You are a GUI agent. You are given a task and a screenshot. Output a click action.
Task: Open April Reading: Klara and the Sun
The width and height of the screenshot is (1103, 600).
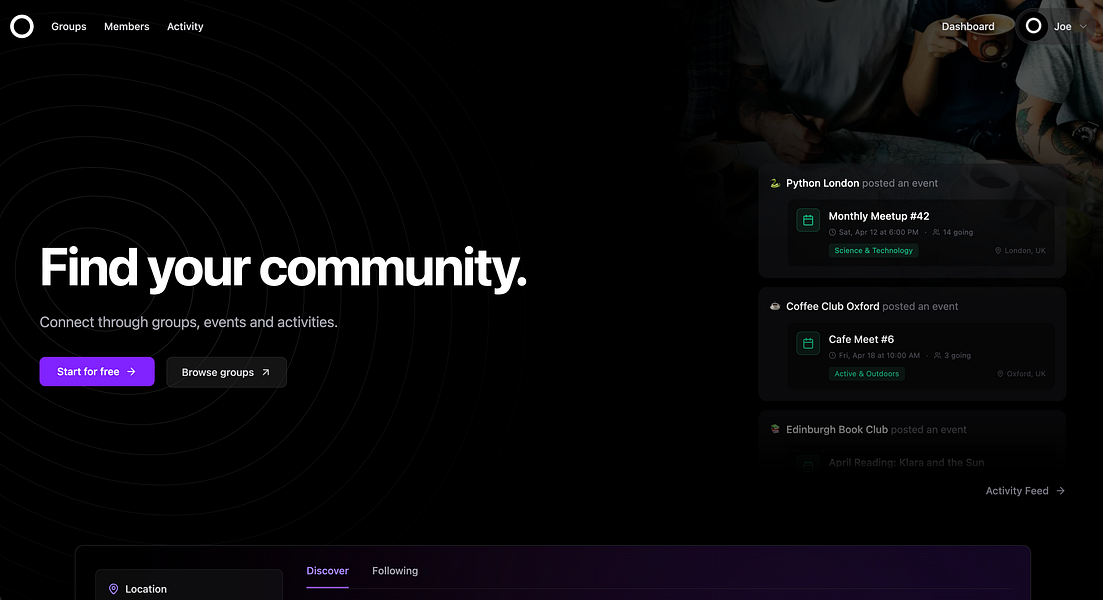click(906, 462)
